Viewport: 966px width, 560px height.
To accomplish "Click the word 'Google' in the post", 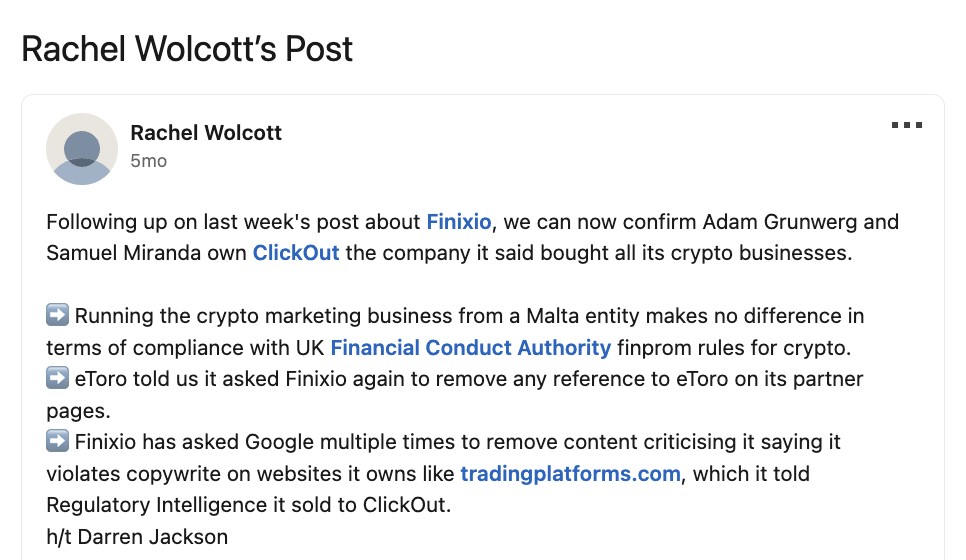I will pos(279,442).
